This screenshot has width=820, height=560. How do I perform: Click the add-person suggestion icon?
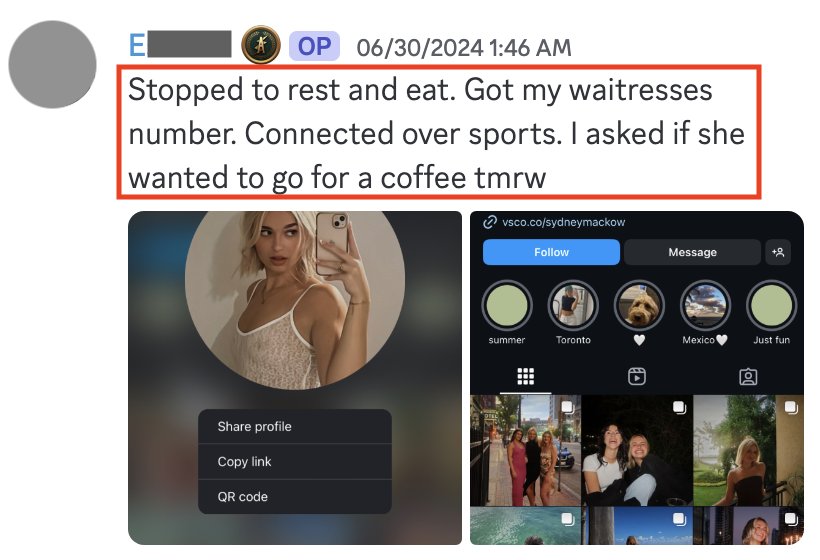click(778, 252)
